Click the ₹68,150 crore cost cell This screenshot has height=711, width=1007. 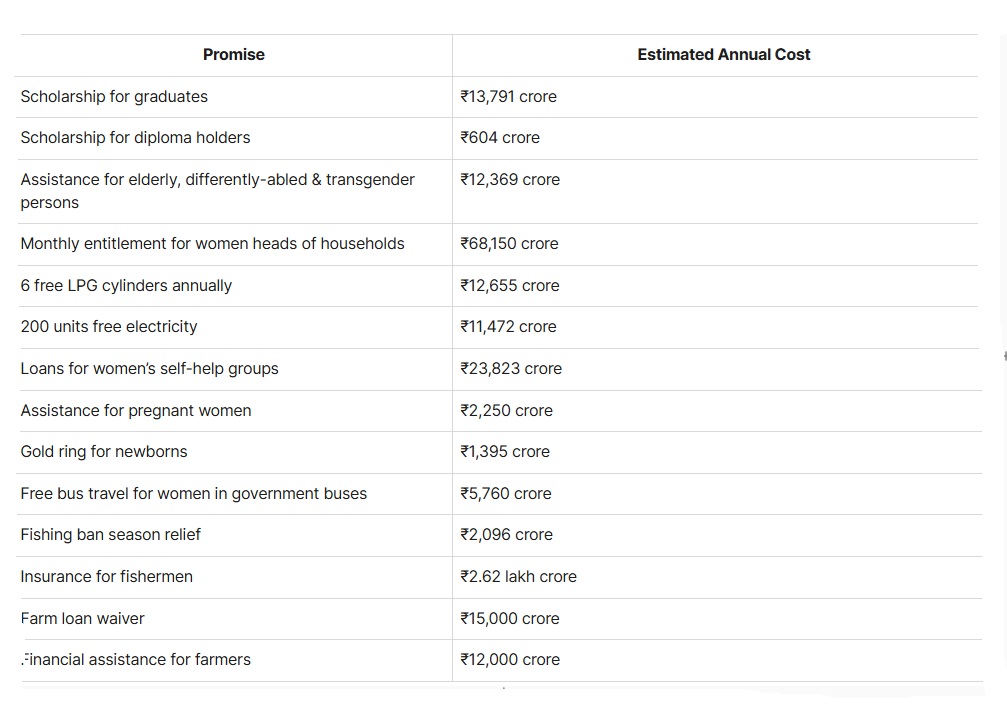click(x=509, y=244)
